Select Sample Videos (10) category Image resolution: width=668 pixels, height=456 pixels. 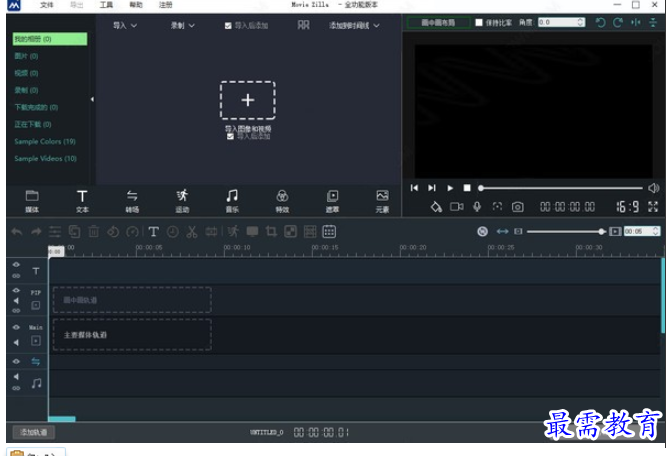point(46,159)
